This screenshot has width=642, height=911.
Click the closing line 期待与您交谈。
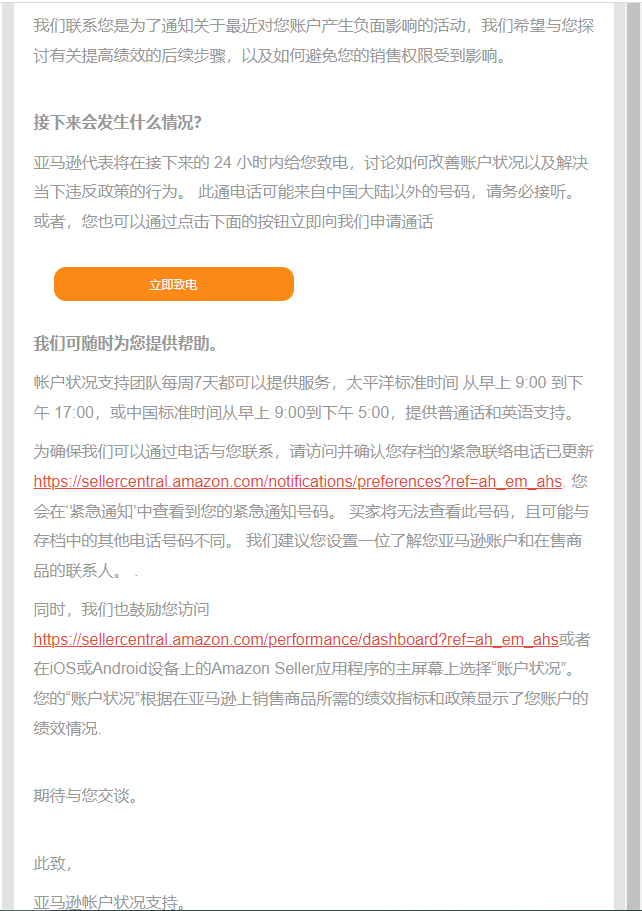click(86, 795)
